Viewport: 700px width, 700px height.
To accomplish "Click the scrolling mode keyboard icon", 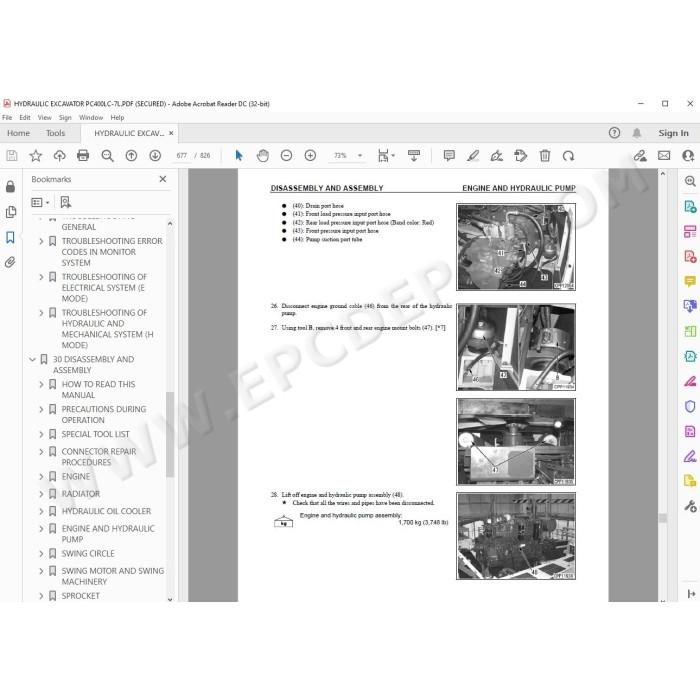I will click(x=414, y=155).
